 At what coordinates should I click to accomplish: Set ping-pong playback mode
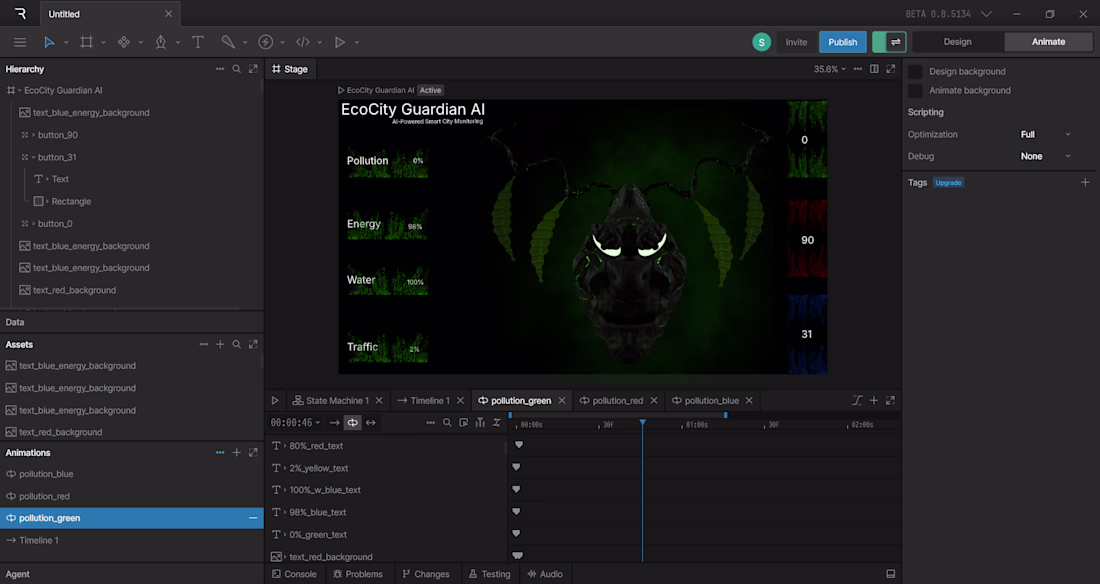click(370, 423)
